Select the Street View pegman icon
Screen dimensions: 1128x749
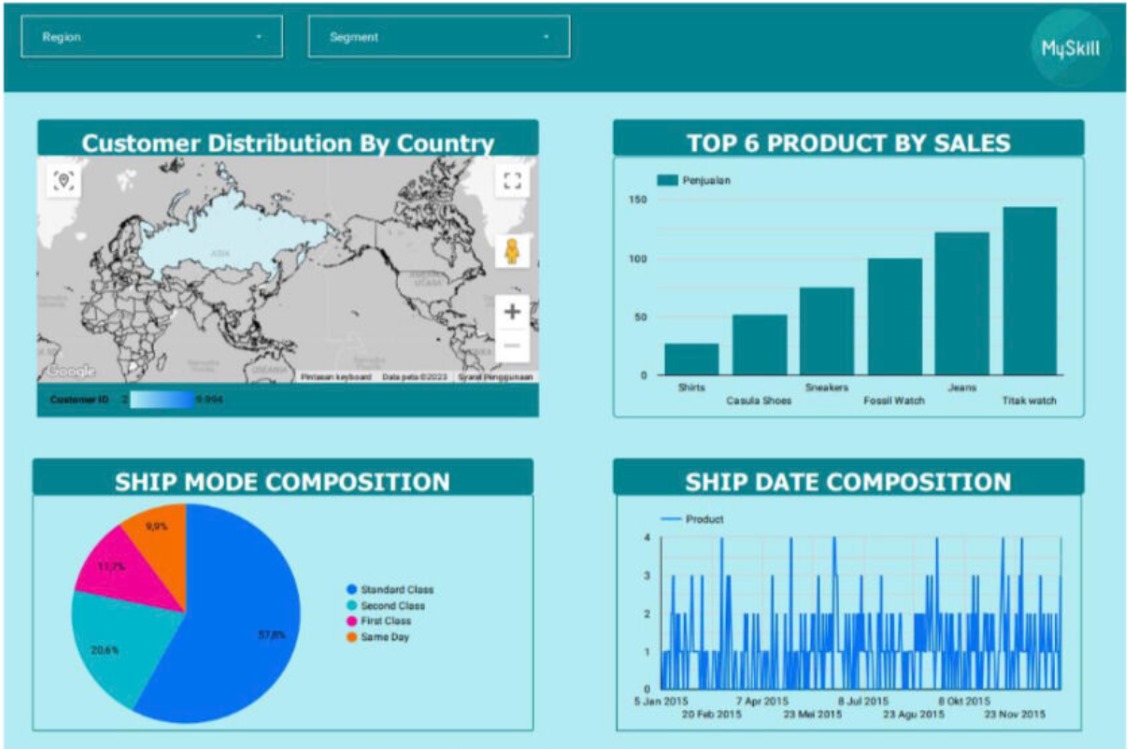coord(512,252)
